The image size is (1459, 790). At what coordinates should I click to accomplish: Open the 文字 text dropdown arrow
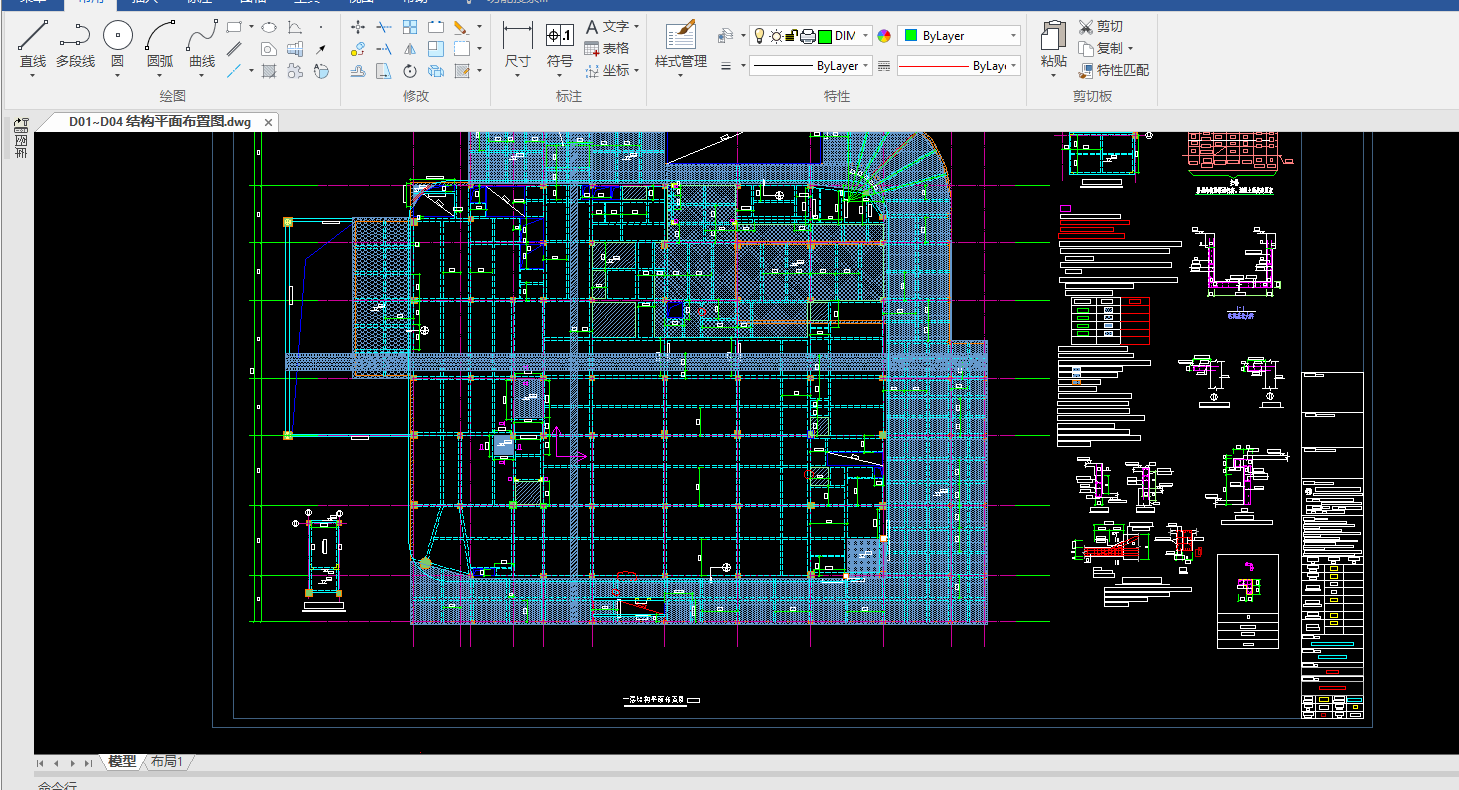click(x=636, y=27)
